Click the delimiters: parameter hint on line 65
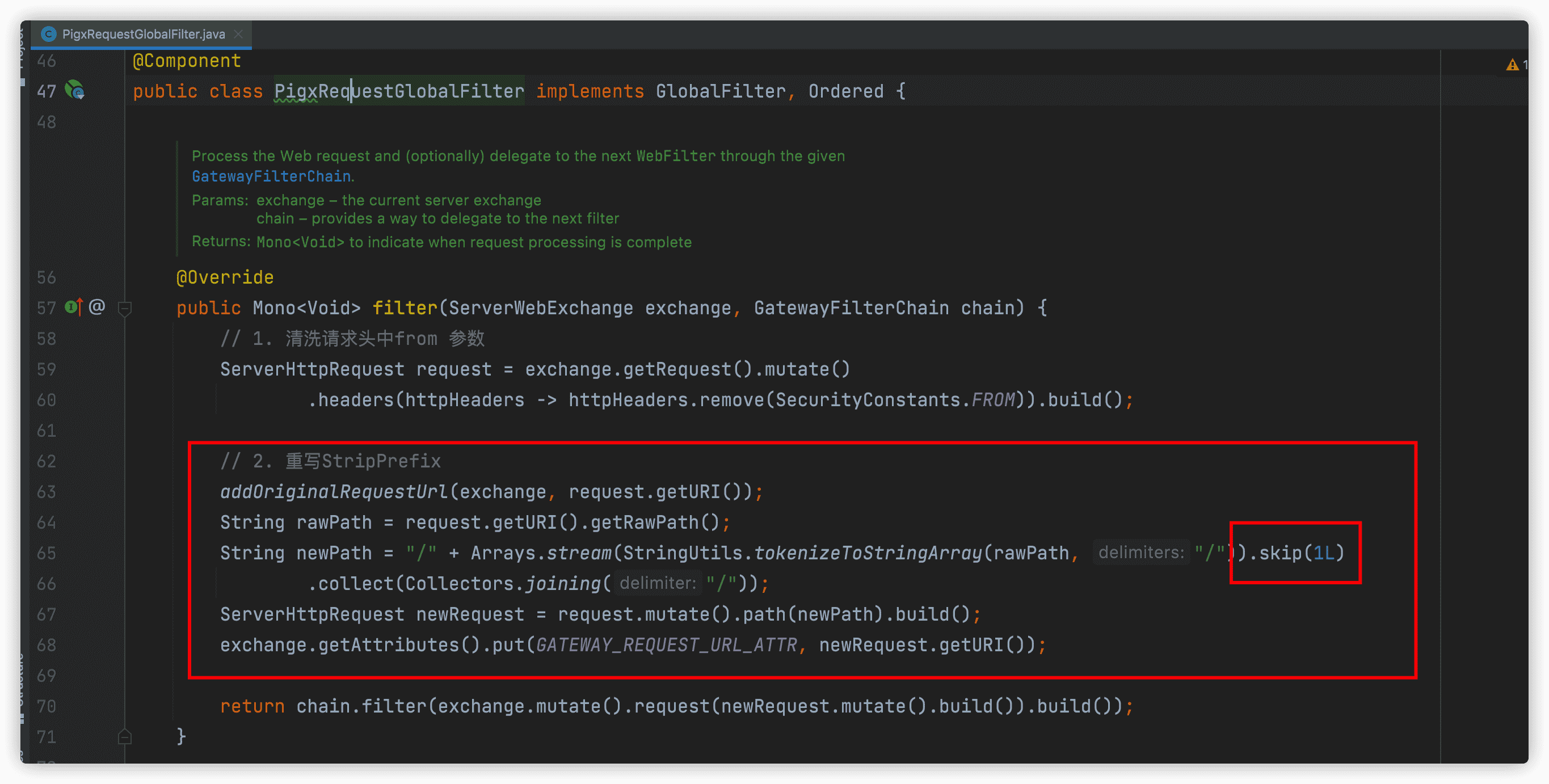The width and height of the screenshot is (1549, 784). point(1140,553)
